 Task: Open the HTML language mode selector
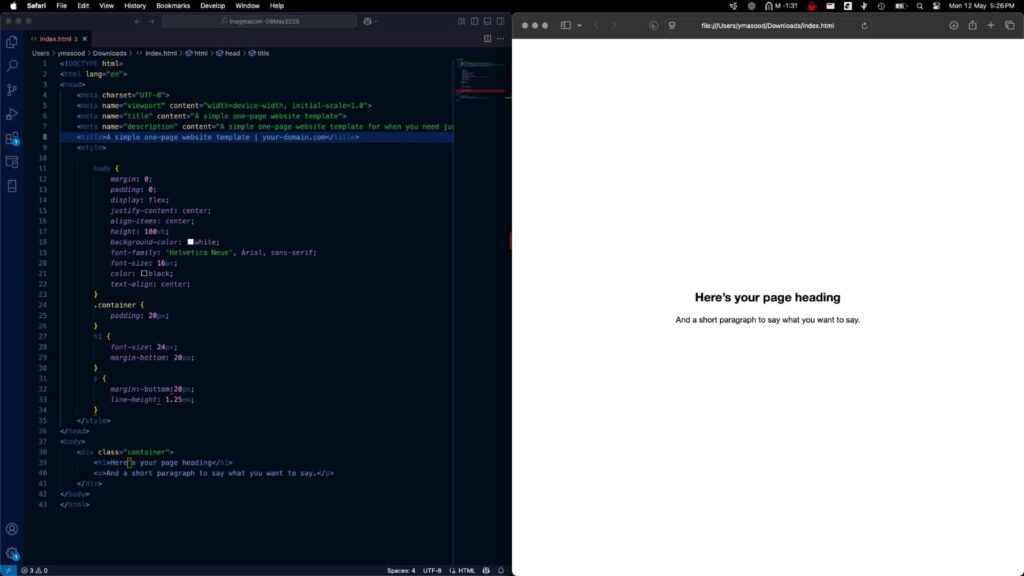click(x=466, y=570)
